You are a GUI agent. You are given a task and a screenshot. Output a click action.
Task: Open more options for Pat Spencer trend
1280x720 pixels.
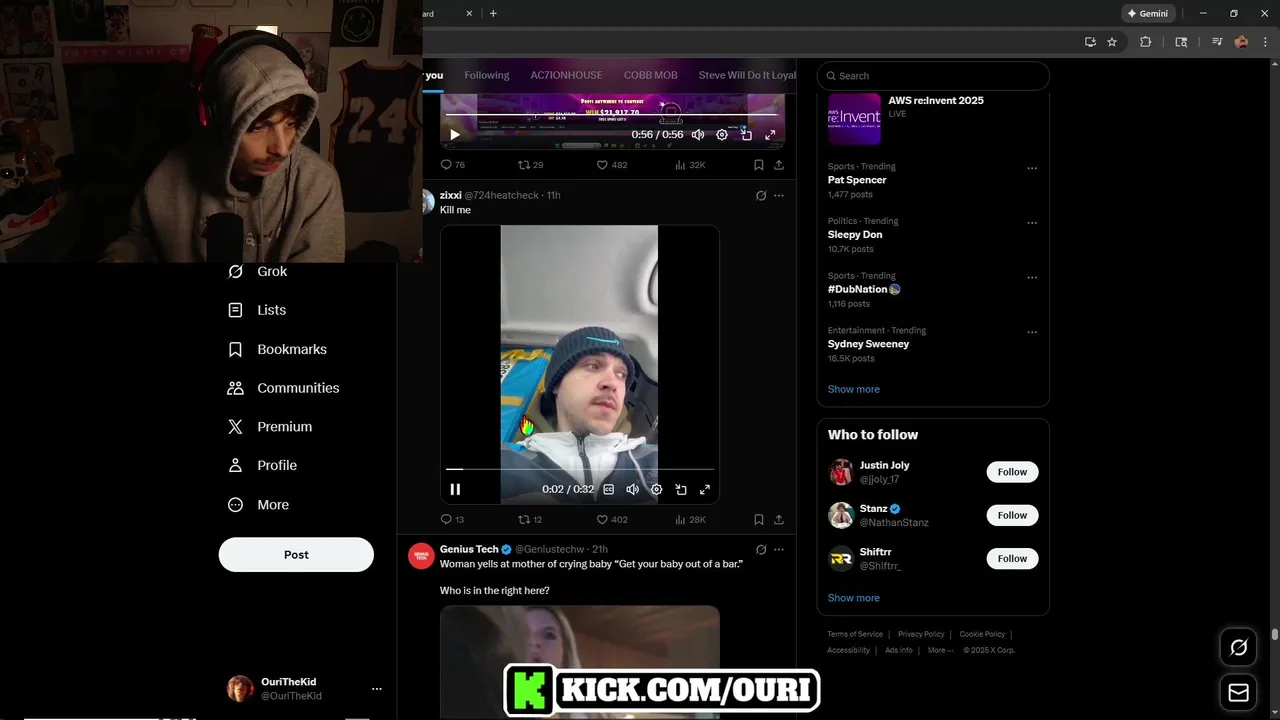coord(1032,168)
